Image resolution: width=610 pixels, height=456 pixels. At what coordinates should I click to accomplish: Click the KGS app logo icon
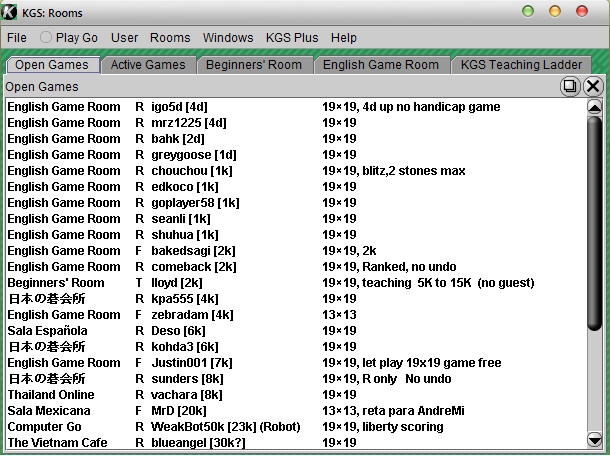point(9,12)
